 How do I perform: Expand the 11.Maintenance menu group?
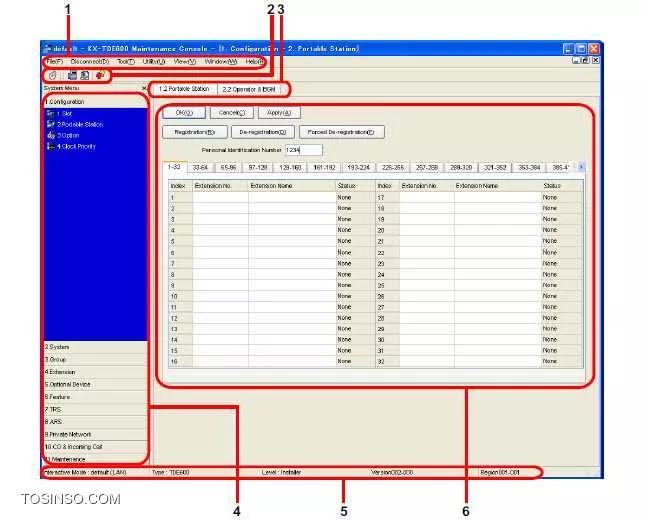[x=95, y=458]
